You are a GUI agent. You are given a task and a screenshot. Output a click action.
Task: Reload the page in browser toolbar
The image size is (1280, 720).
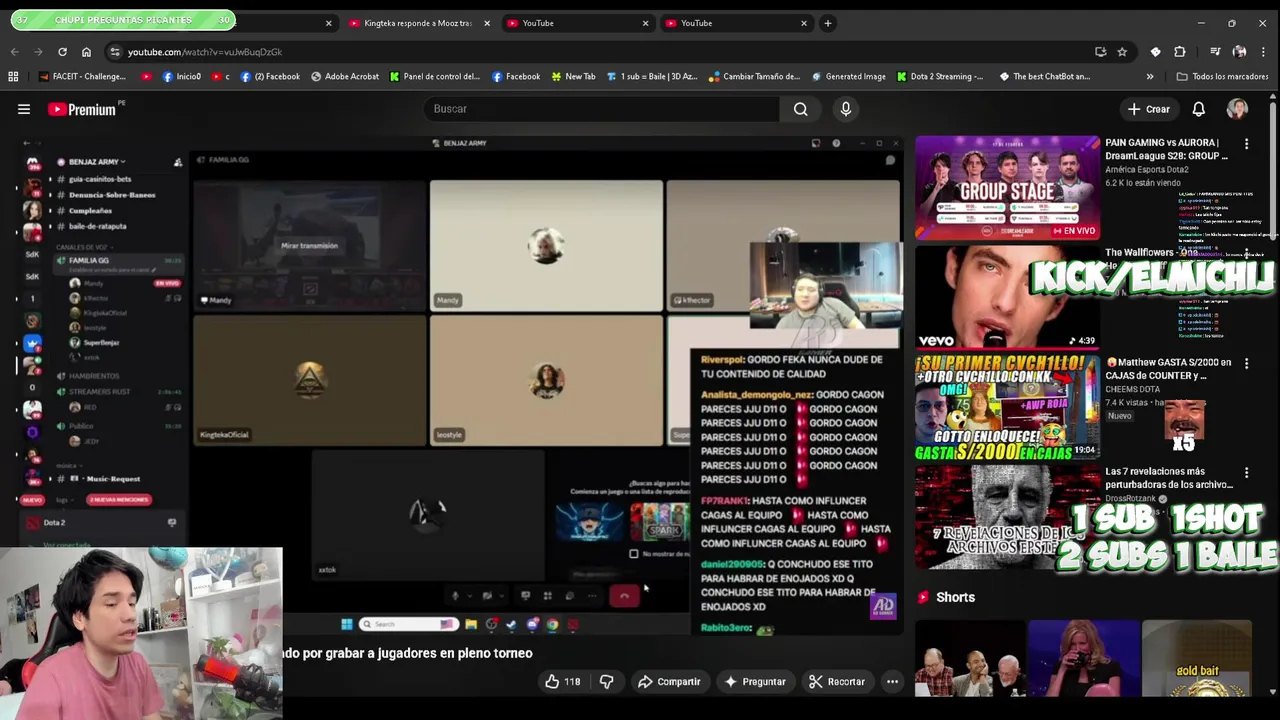62,52
